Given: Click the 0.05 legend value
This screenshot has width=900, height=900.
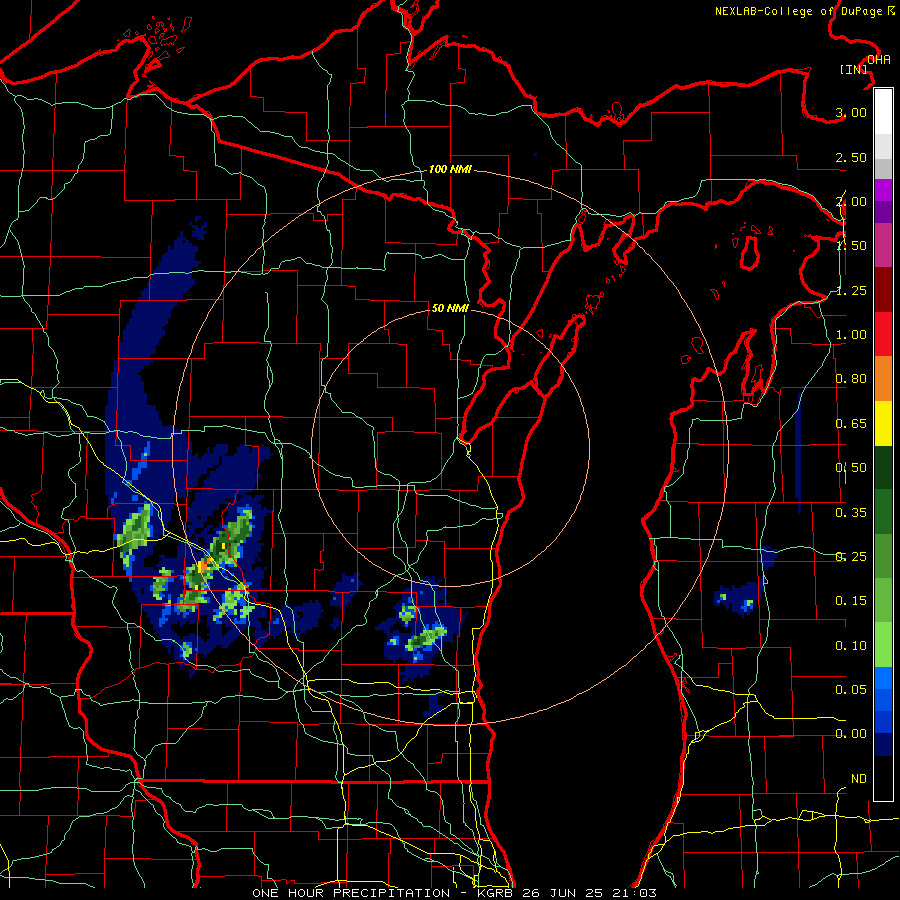Looking at the screenshot, I should [851, 690].
